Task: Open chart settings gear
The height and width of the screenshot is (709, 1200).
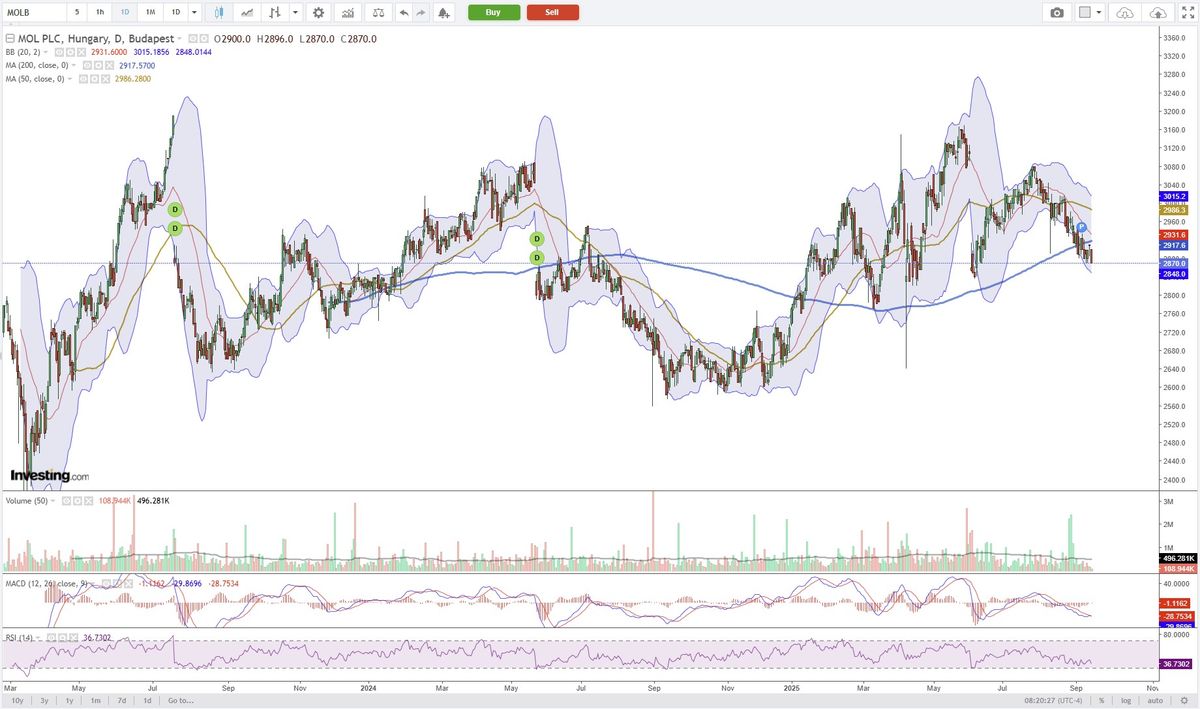Action: (x=318, y=12)
